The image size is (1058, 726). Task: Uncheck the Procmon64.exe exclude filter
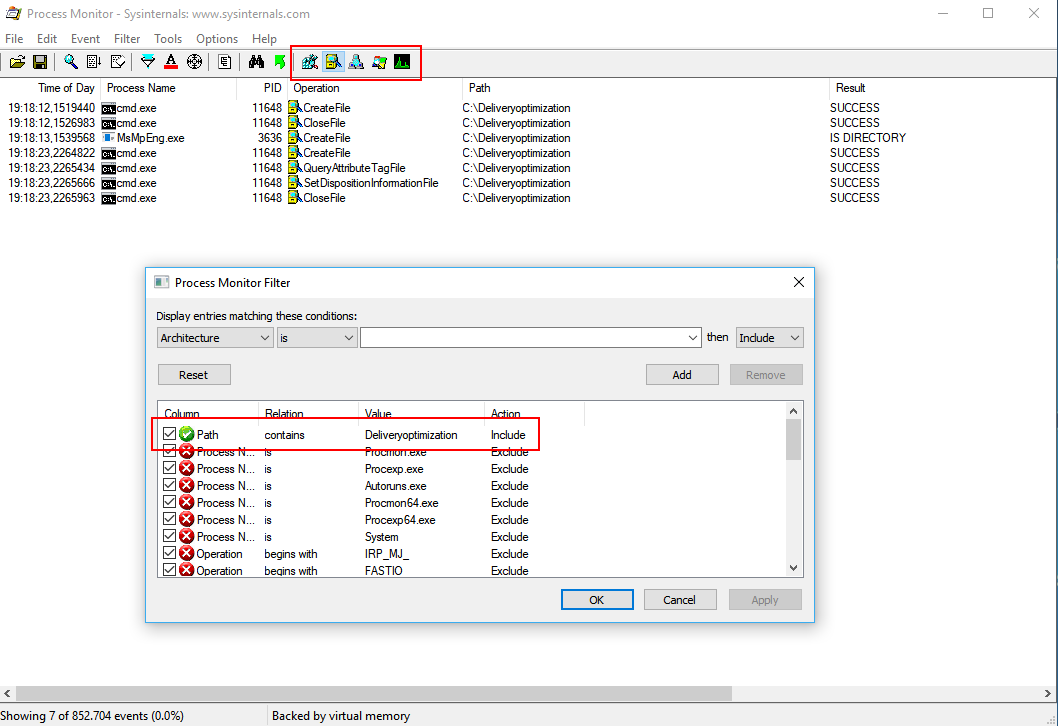169,502
